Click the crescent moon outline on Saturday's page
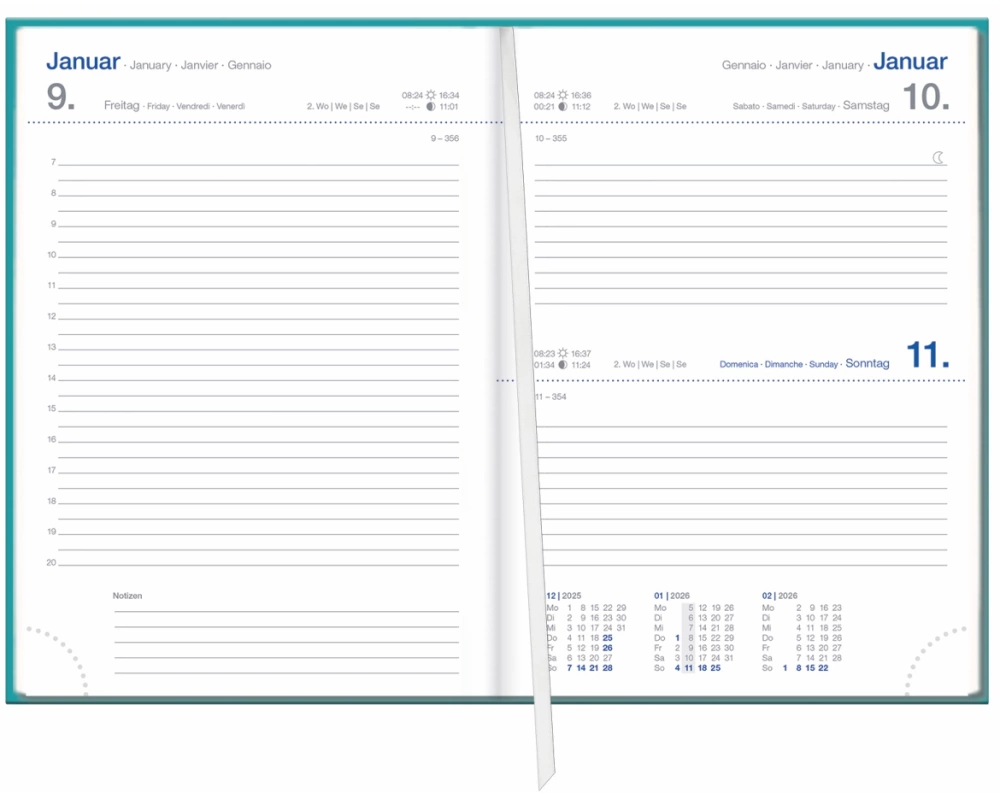 point(938,157)
